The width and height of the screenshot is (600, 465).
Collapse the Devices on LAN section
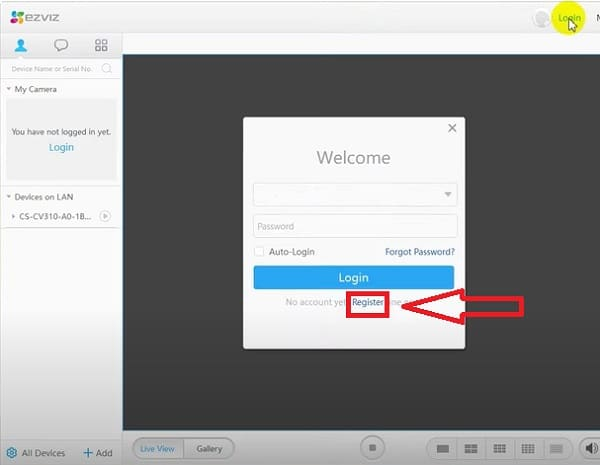pos(9,196)
